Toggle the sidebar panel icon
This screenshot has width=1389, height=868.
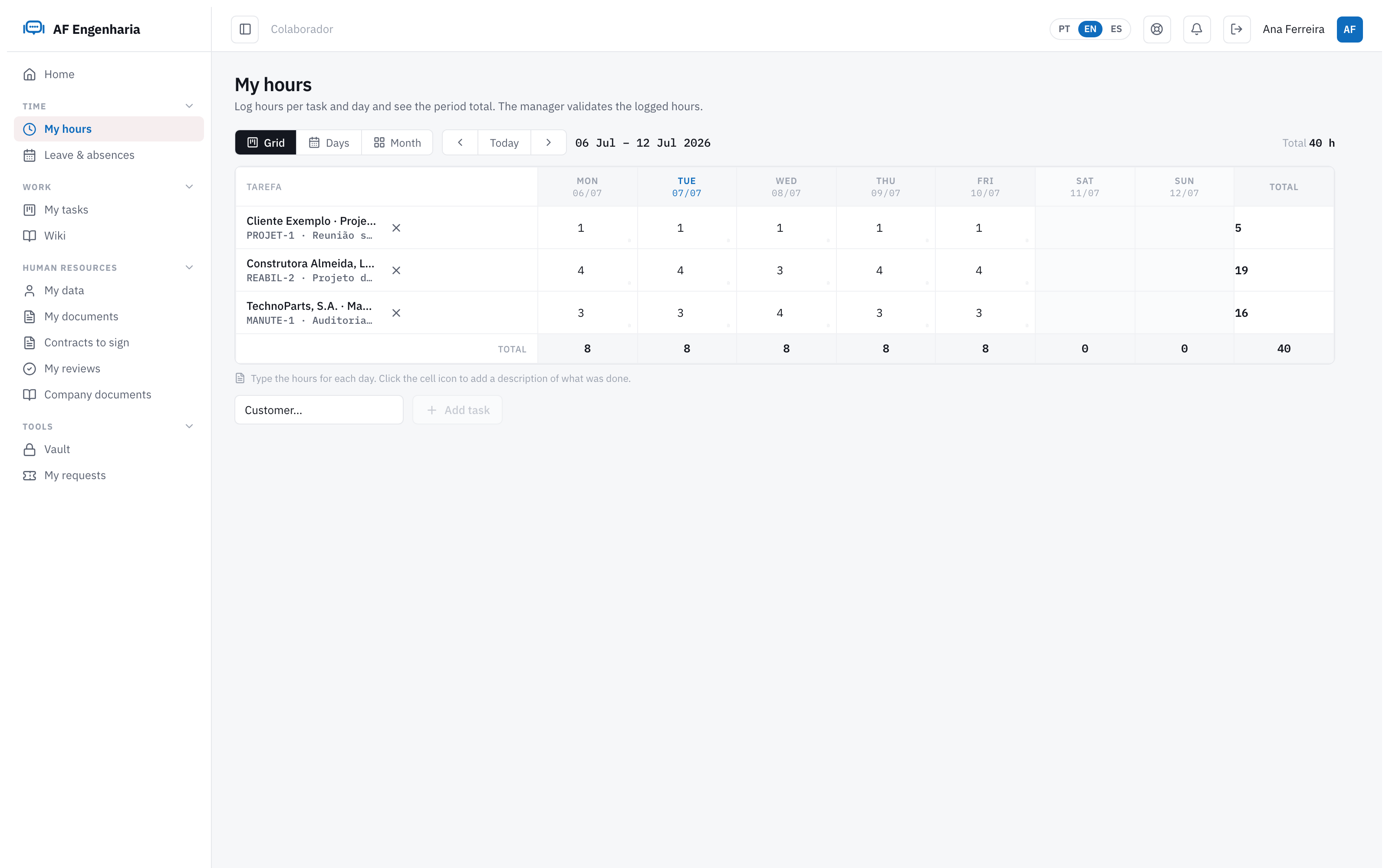click(x=245, y=29)
